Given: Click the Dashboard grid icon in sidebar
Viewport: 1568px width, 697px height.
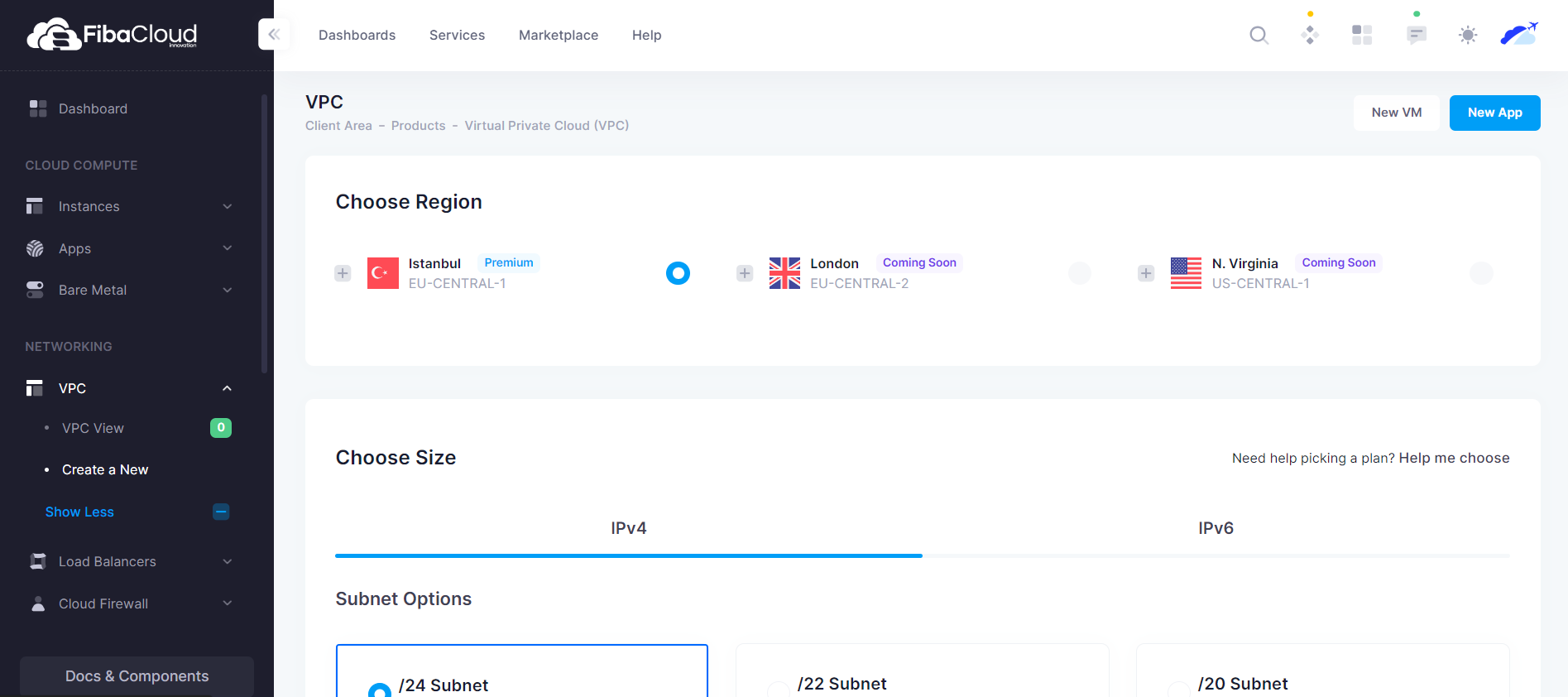Looking at the screenshot, I should point(38,108).
